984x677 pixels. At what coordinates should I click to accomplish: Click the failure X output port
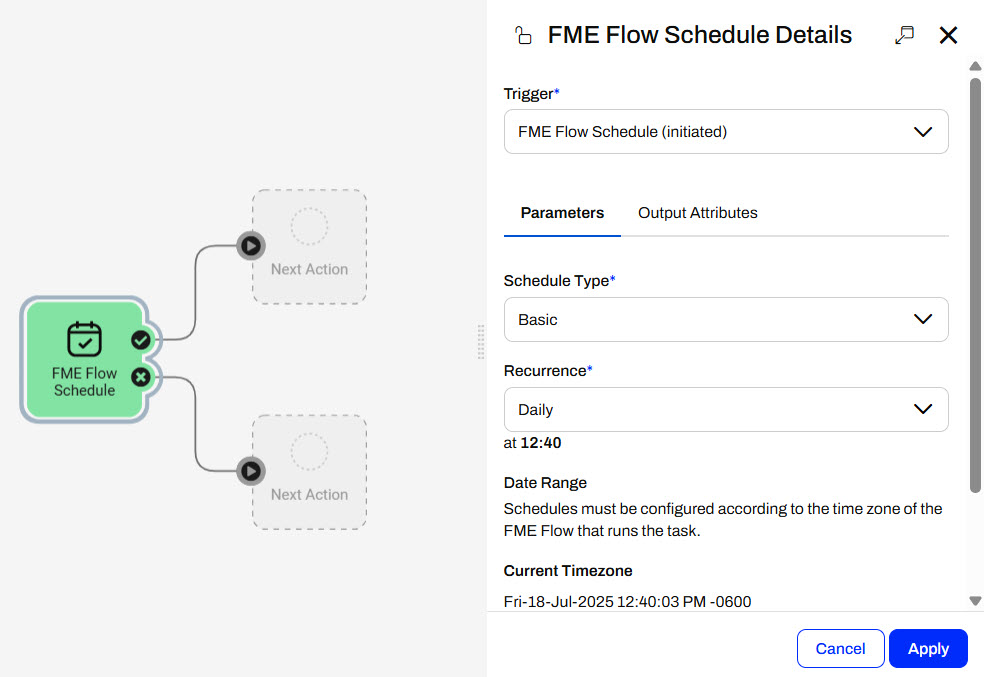(x=141, y=377)
